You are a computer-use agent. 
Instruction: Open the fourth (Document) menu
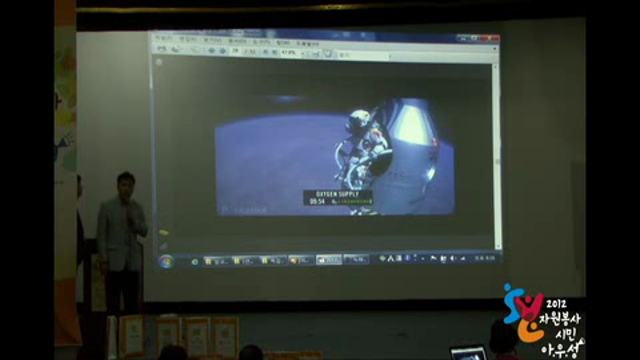[237, 41]
